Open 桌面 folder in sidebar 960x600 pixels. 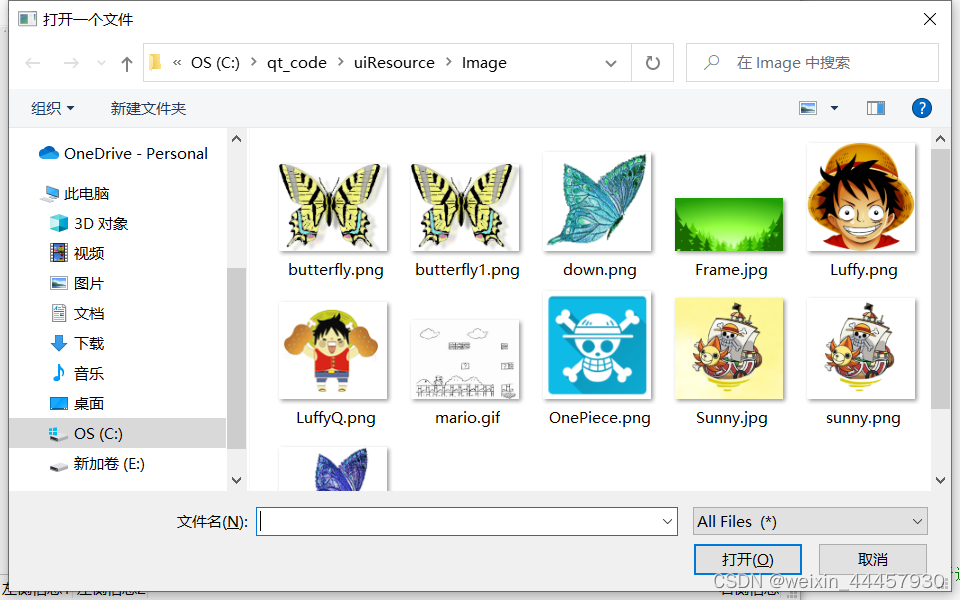click(x=77, y=403)
